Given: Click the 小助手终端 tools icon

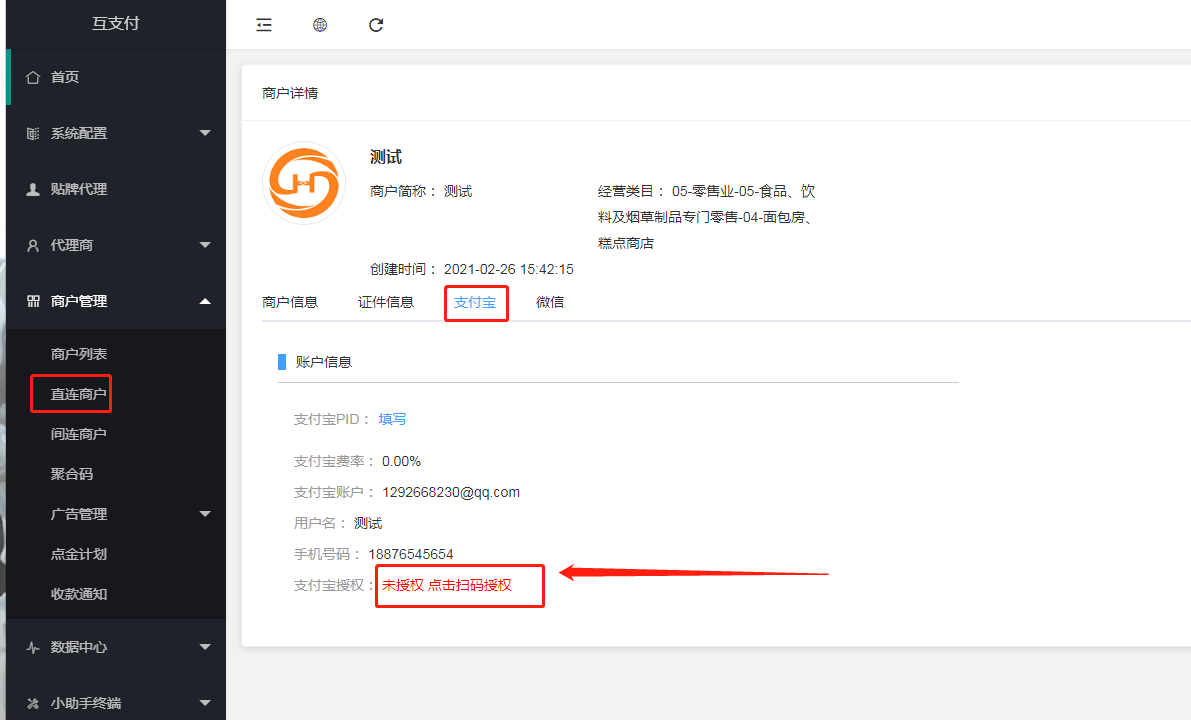Looking at the screenshot, I should 33,703.
